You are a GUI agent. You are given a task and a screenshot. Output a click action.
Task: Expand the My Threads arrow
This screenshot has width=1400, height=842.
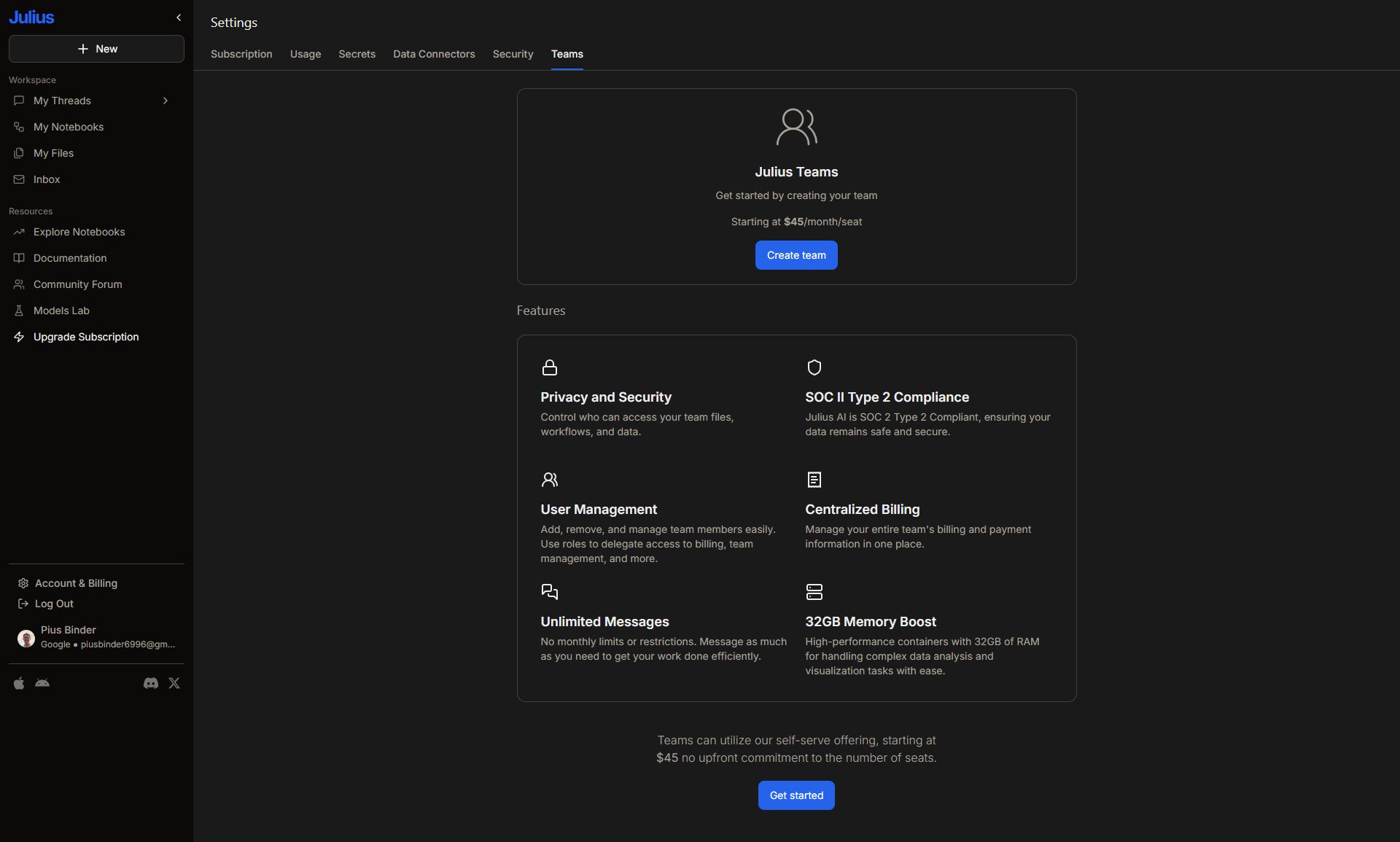[x=166, y=101]
